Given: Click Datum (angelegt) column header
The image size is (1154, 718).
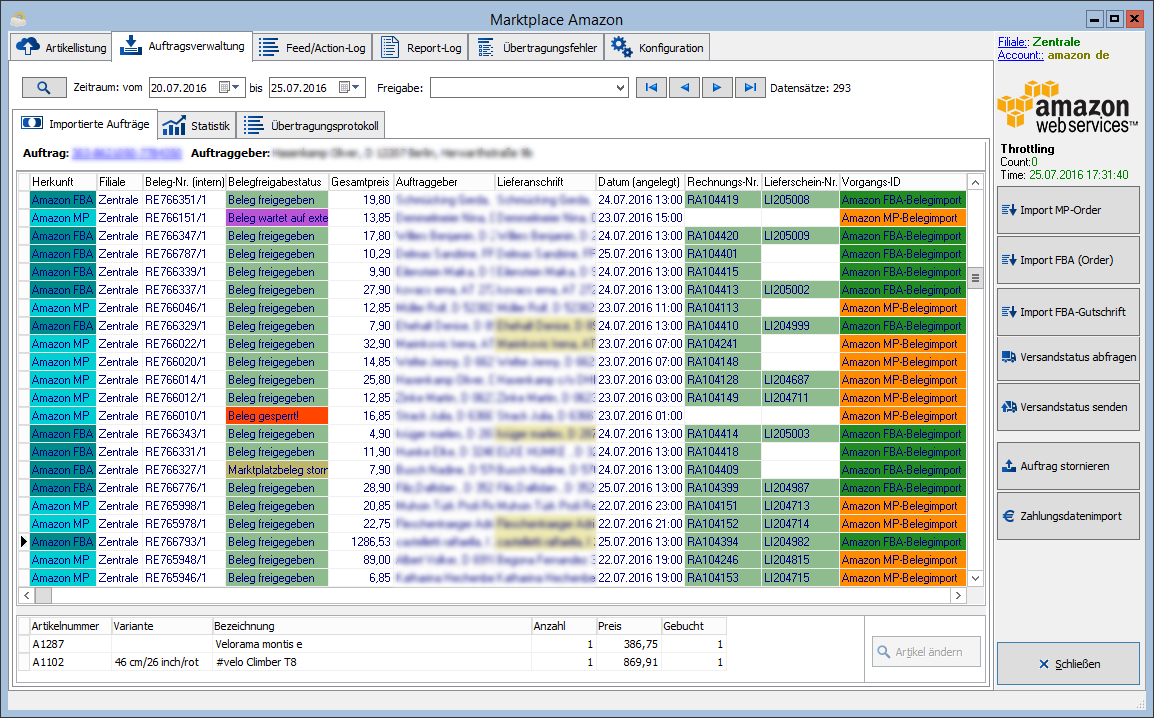Looking at the screenshot, I should (x=640, y=182).
